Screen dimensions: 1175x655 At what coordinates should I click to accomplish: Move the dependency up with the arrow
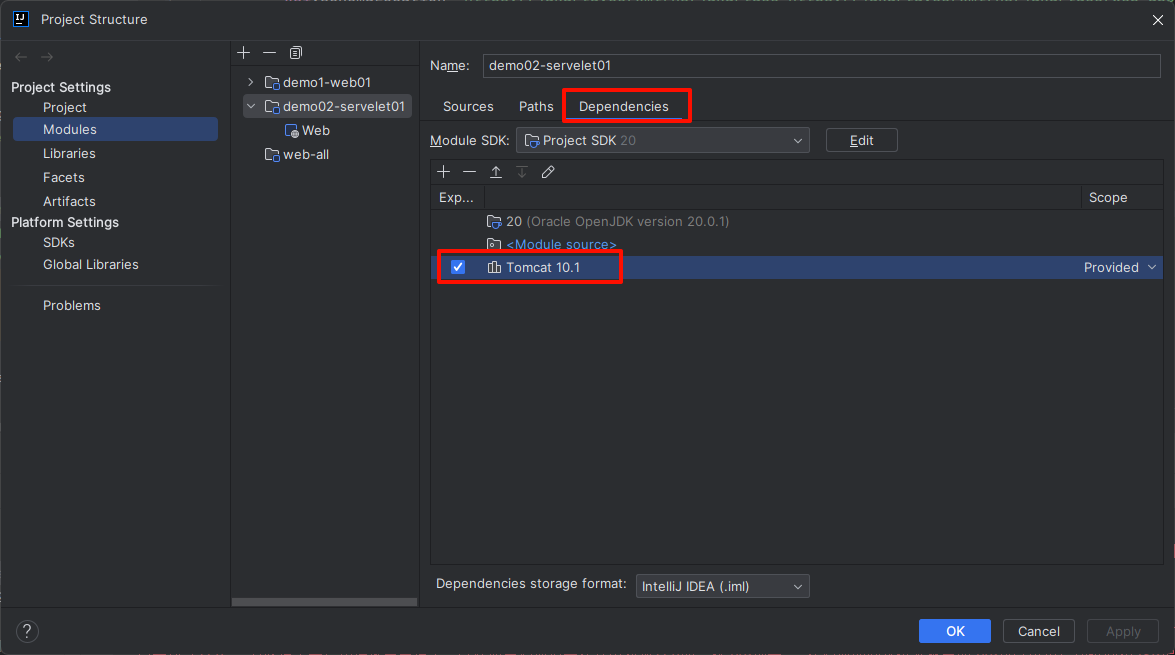496,172
